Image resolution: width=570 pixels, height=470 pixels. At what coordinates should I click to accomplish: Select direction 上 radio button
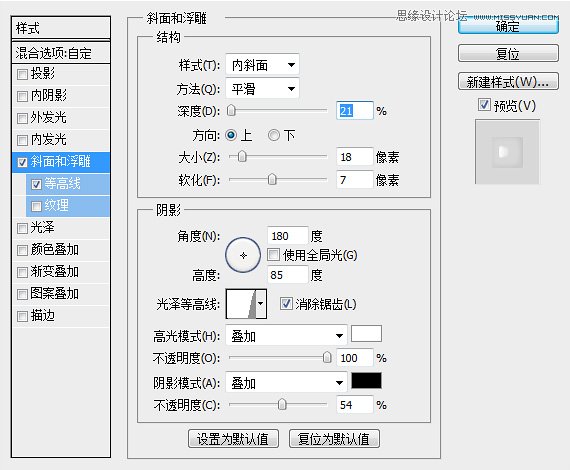[231, 135]
